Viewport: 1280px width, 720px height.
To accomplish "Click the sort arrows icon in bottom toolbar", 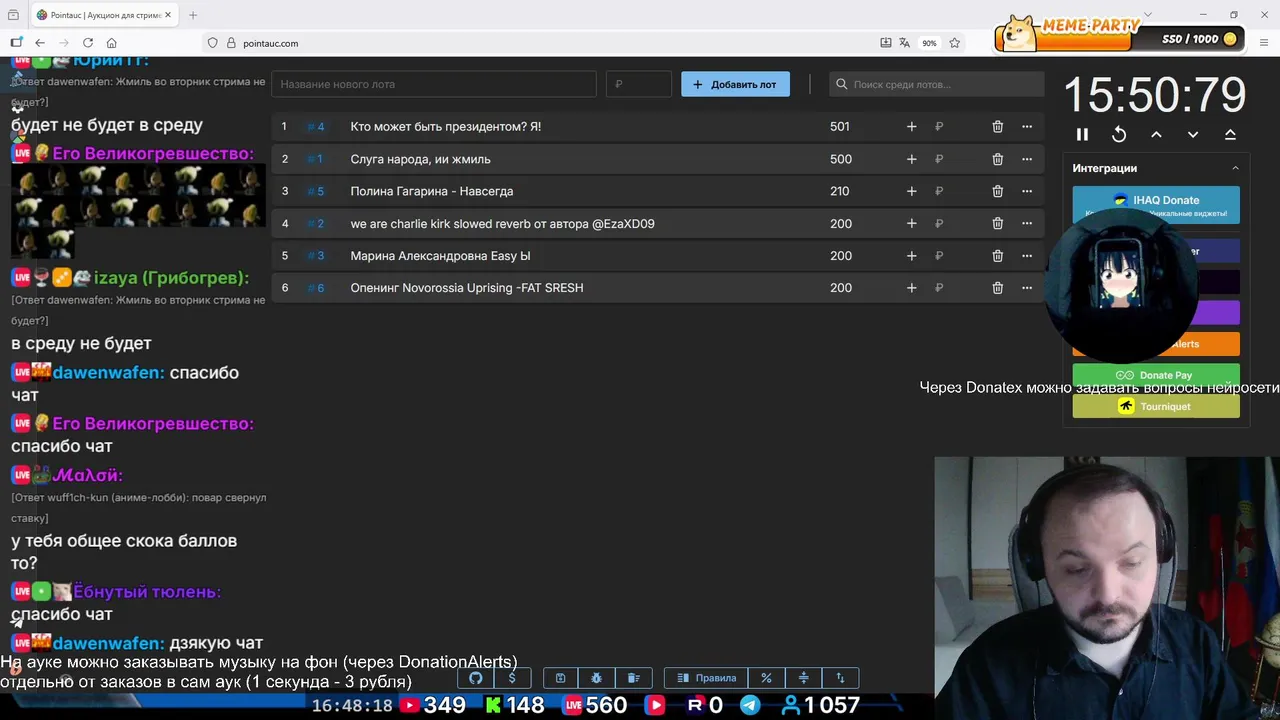I will click(x=840, y=678).
